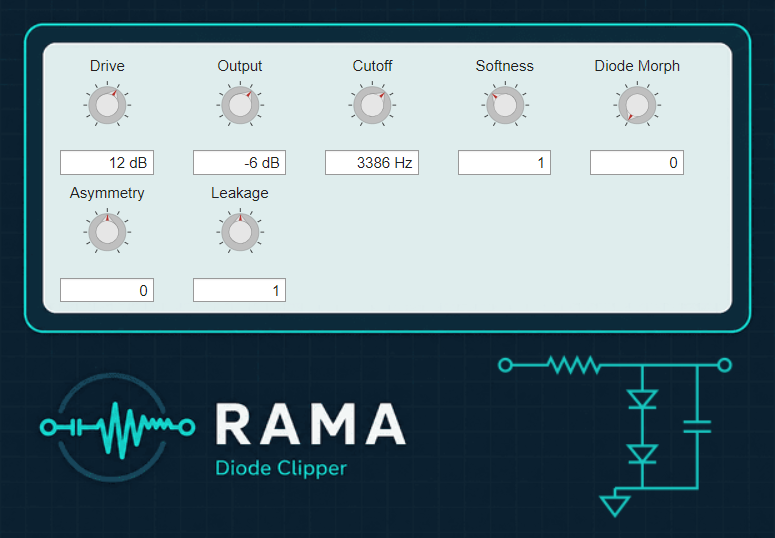Click the Output knob
This screenshot has width=775, height=538.
(240, 105)
